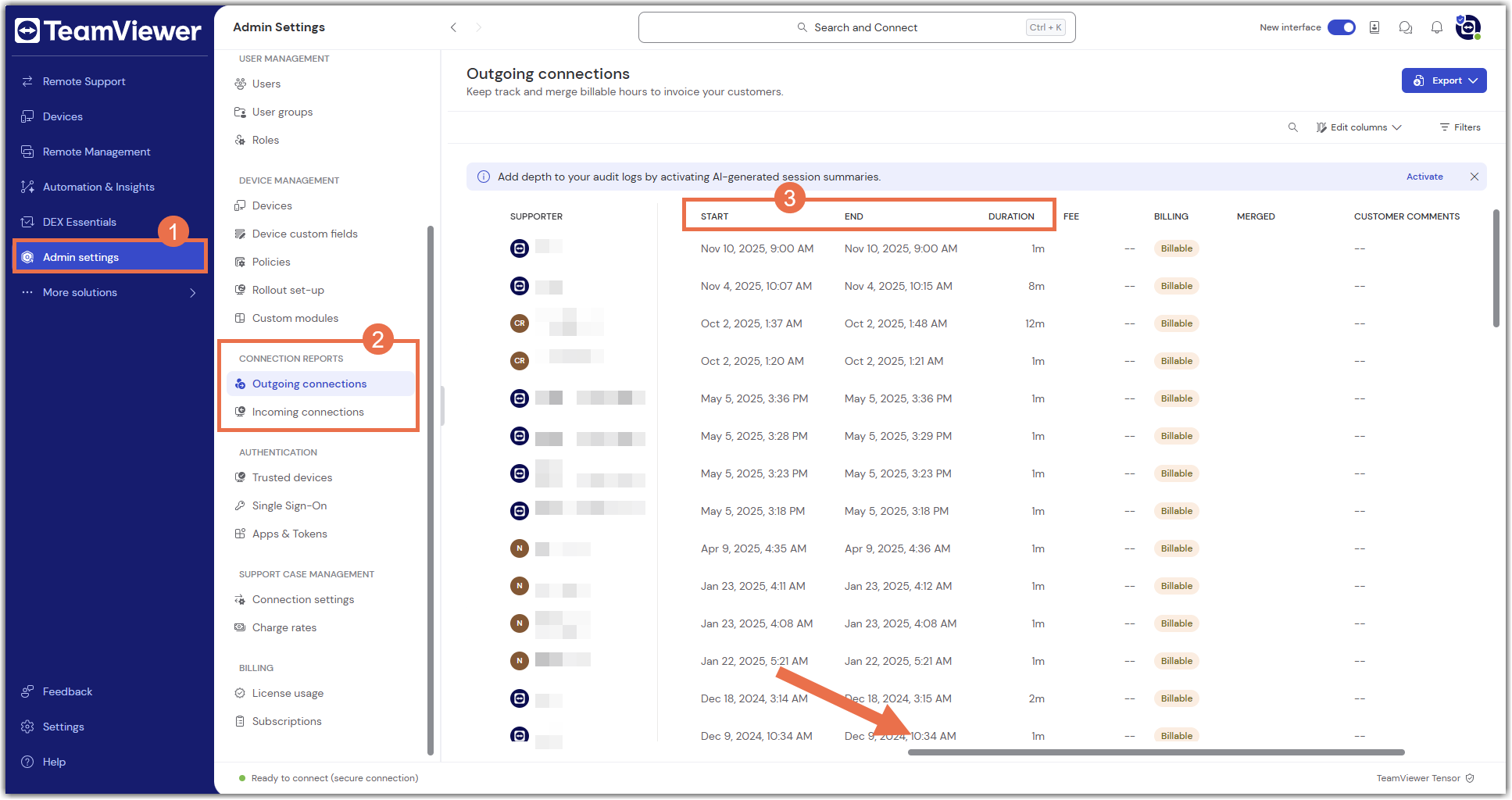This screenshot has width=1512, height=800.
Task: Click the info icon in banner
Action: click(x=484, y=177)
